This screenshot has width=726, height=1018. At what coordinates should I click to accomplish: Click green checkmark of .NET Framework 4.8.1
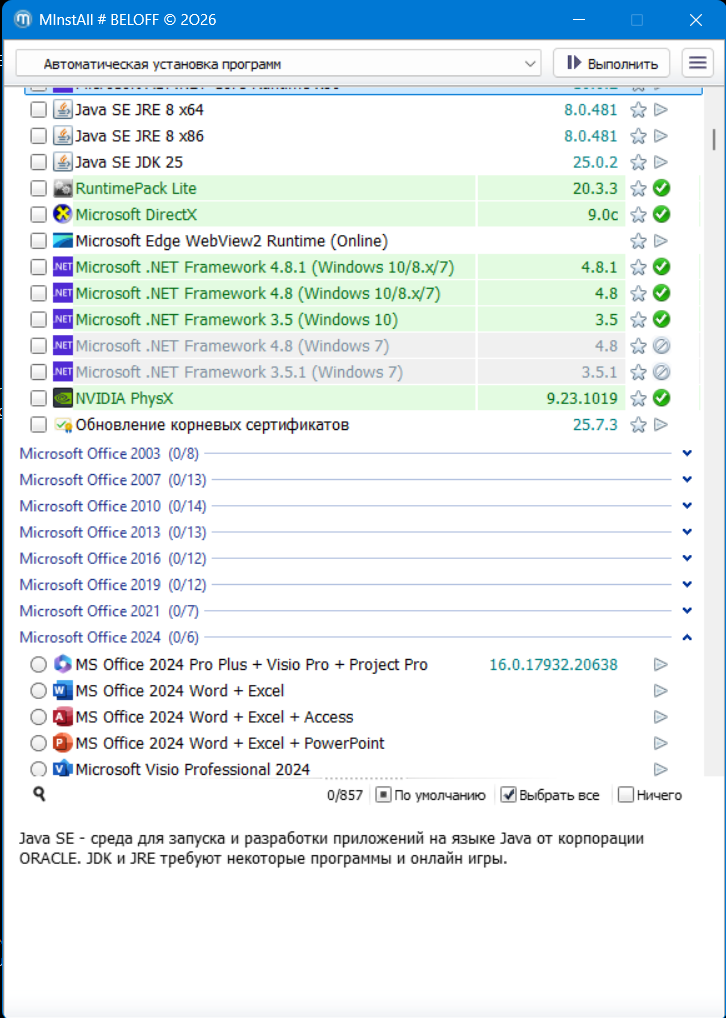pyautogui.click(x=662, y=267)
